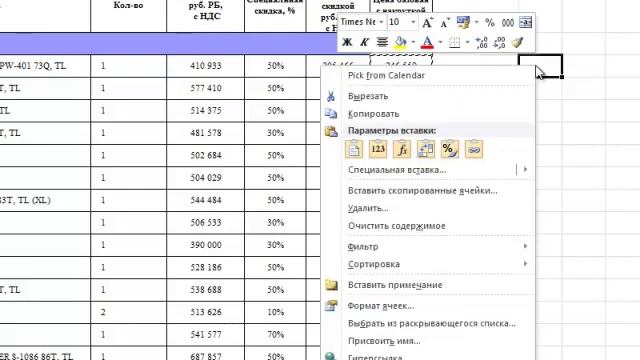Screen dimensions: 640x360
Task: Click merge and center icon
Action: (525, 22)
